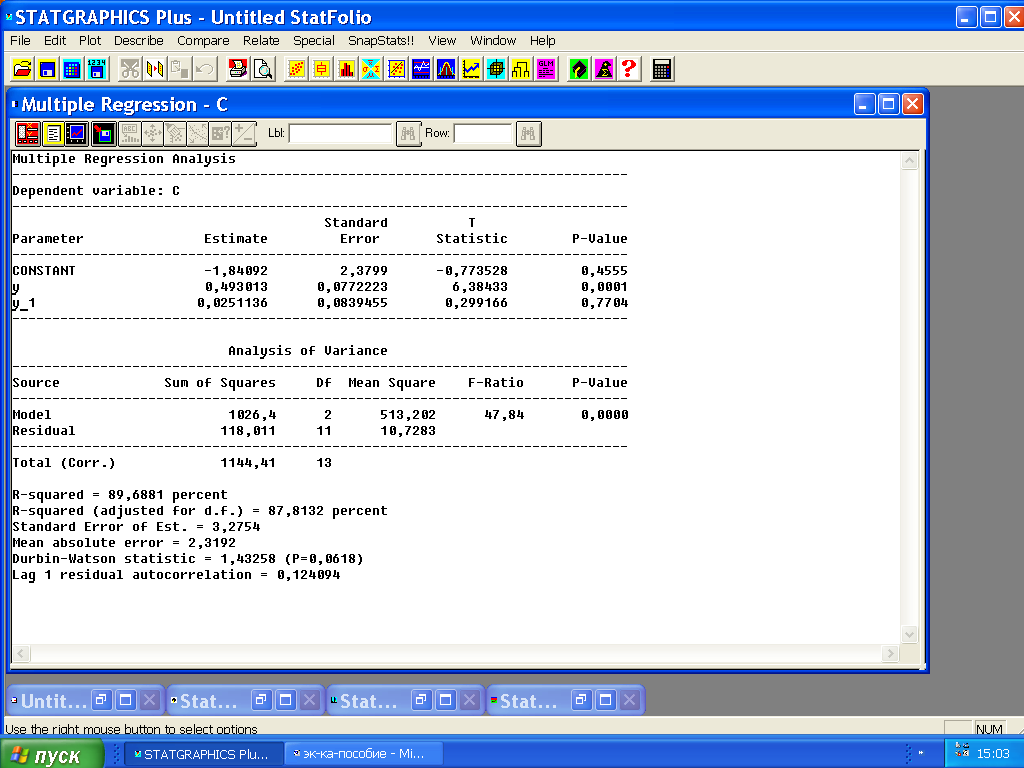The image size is (1024, 768).
Task: Open the time series descriptive icon
Action: 421,69
